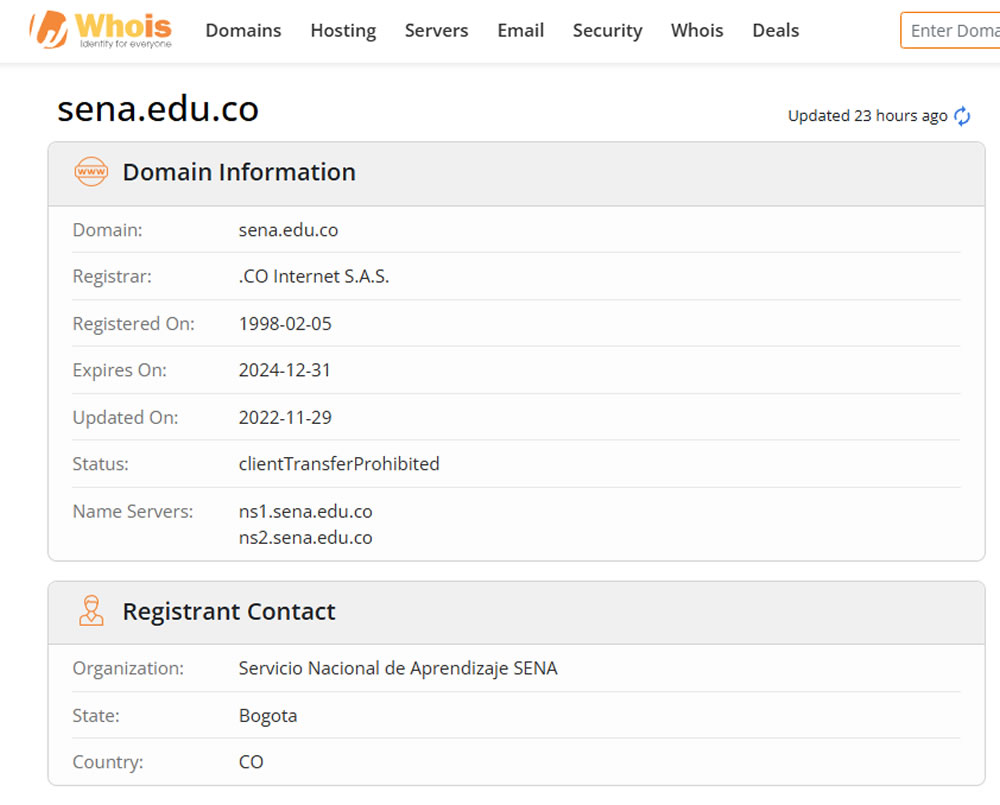Open the Servers menu

click(436, 31)
